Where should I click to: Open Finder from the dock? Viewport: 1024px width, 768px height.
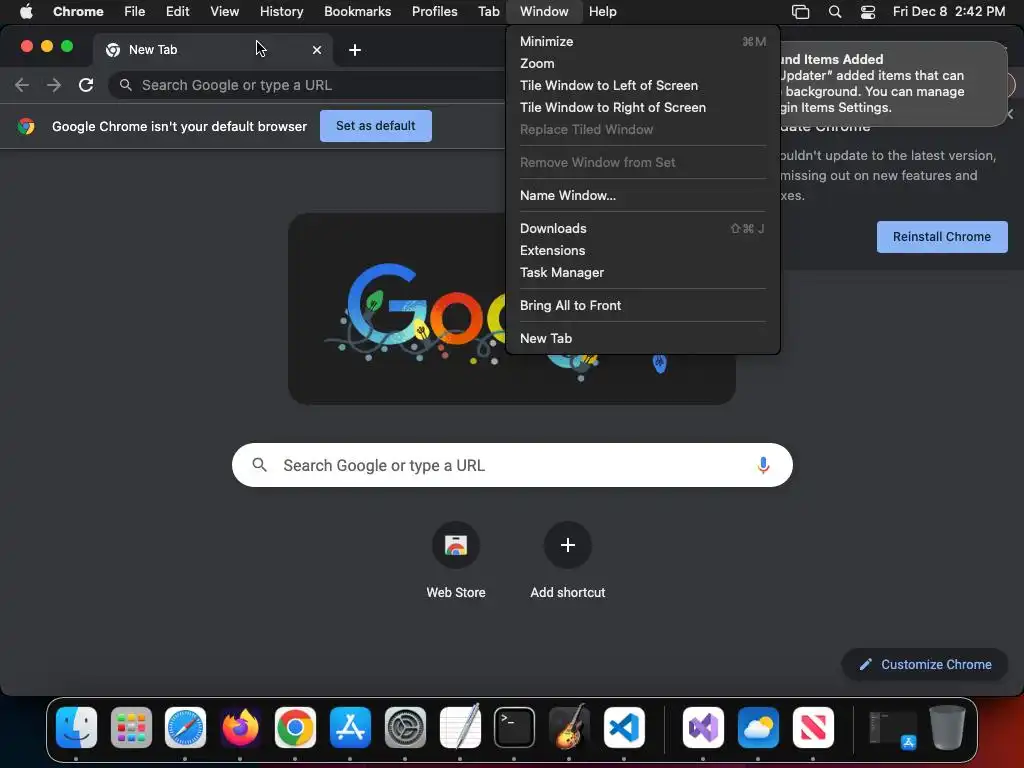point(76,728)
